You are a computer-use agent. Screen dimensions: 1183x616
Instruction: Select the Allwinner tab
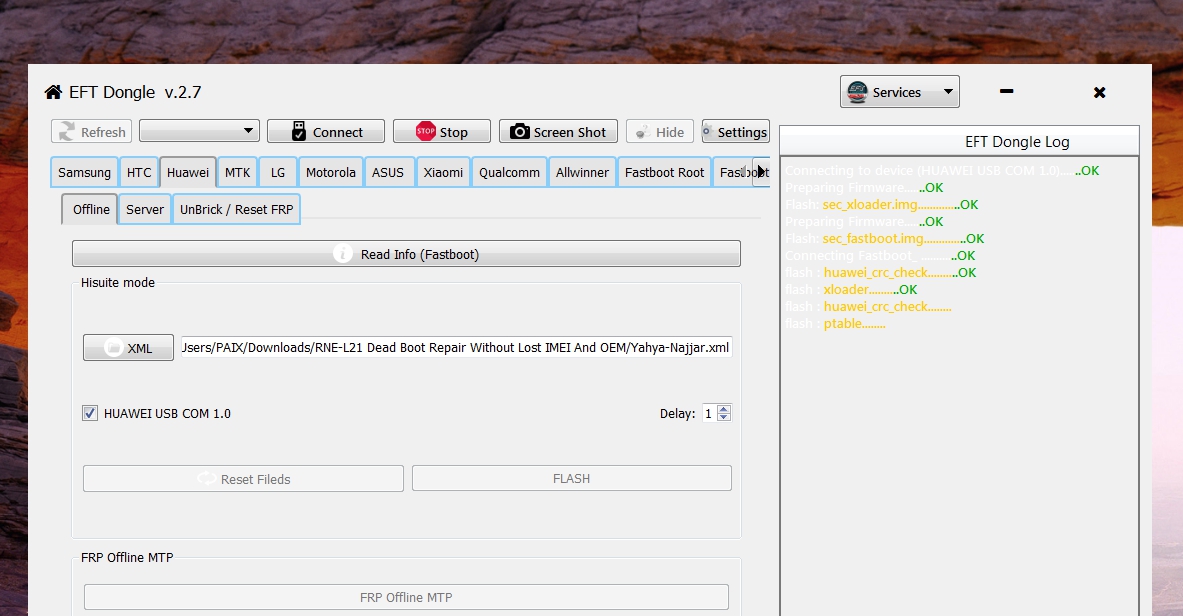(582, 172)
